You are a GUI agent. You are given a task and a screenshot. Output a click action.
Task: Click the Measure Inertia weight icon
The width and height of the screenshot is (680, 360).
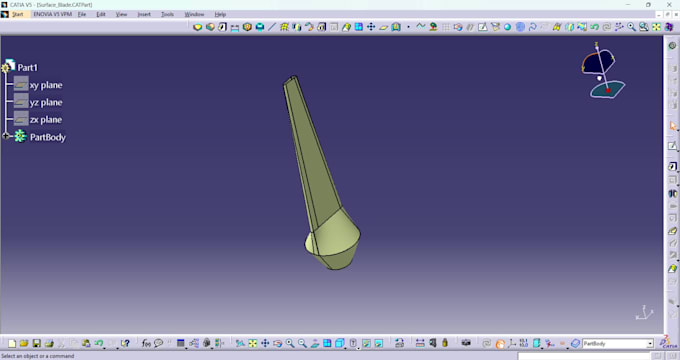445,343
